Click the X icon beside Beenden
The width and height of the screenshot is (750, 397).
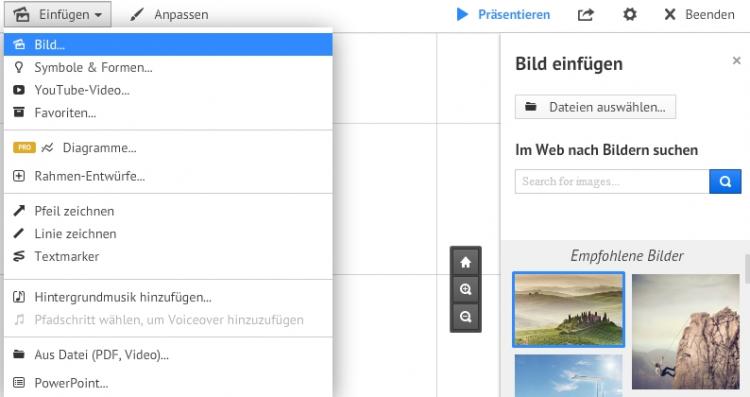pyautogui.click(x=670, y=14)
